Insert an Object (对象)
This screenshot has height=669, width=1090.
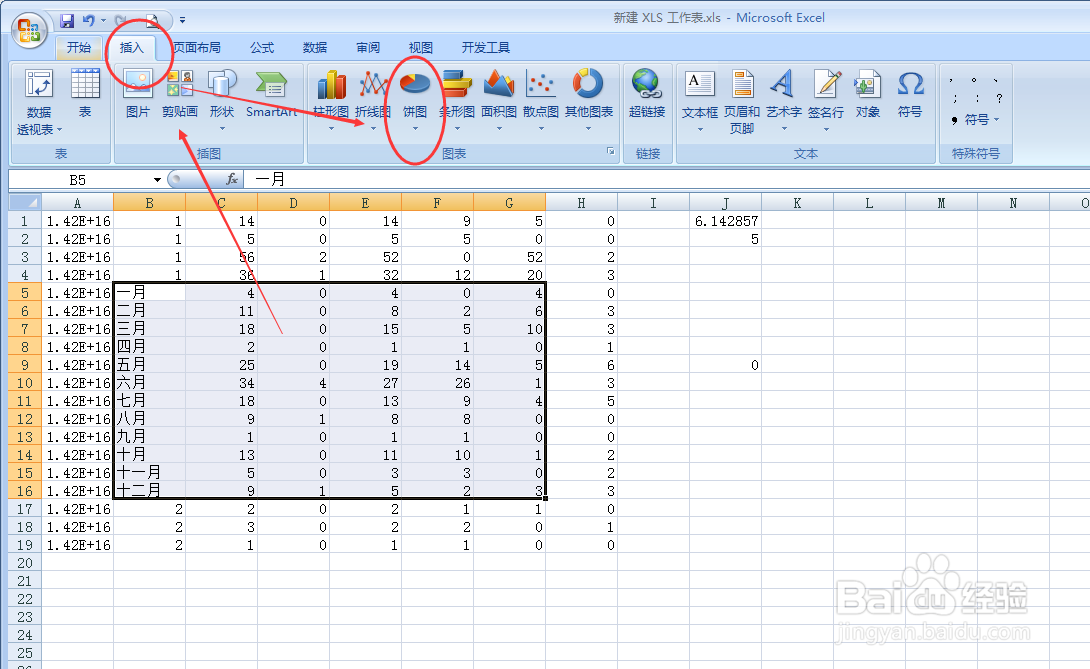[x=868, y=94]
